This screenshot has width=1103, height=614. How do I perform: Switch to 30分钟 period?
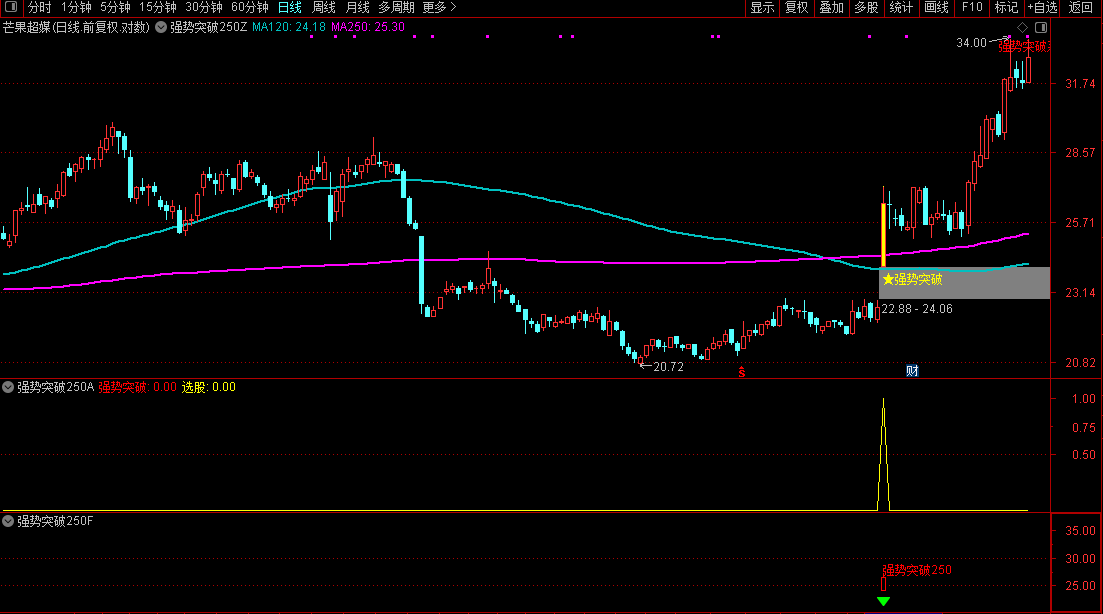[203, 8]
